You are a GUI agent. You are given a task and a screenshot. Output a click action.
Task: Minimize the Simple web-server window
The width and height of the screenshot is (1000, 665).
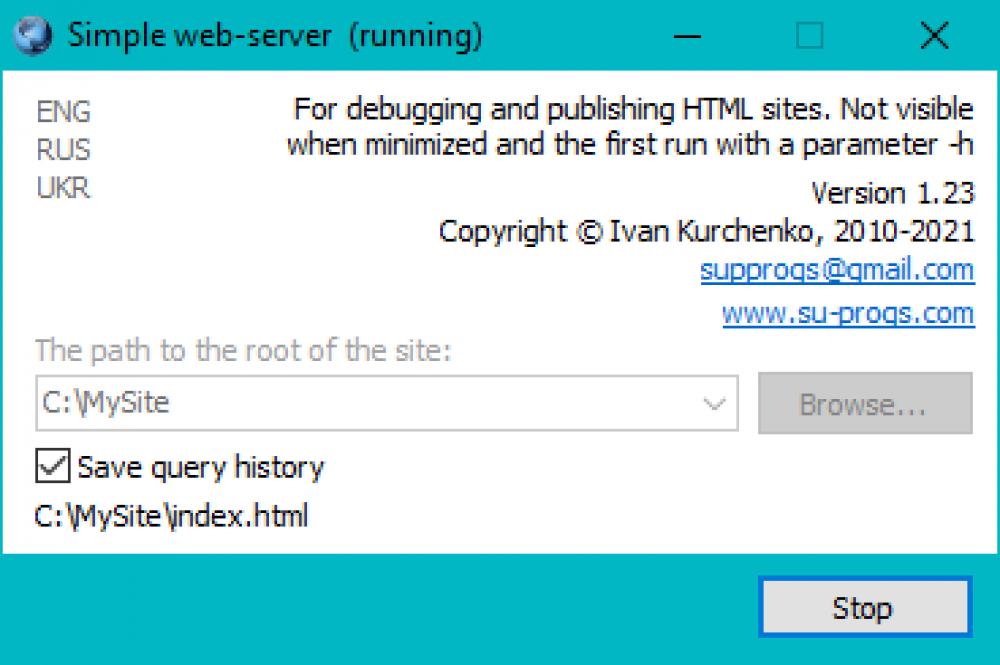pyautogui.click(x=688, y=35)
